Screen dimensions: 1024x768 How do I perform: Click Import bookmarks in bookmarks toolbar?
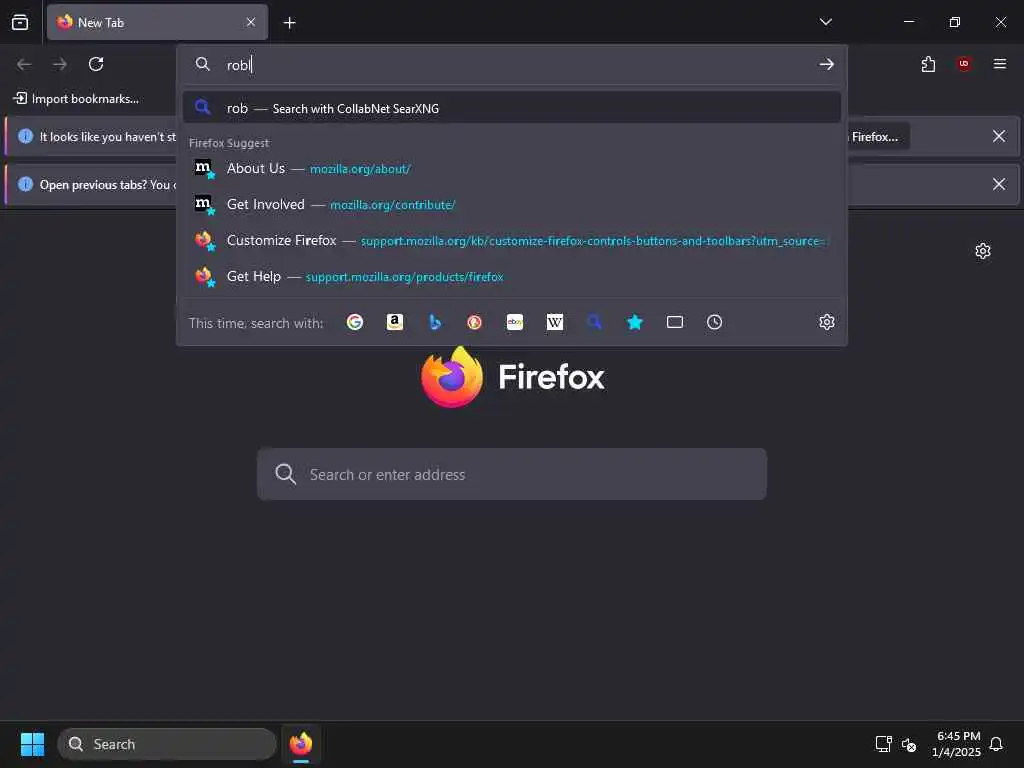pyautogui.click(x=77, y=99)
